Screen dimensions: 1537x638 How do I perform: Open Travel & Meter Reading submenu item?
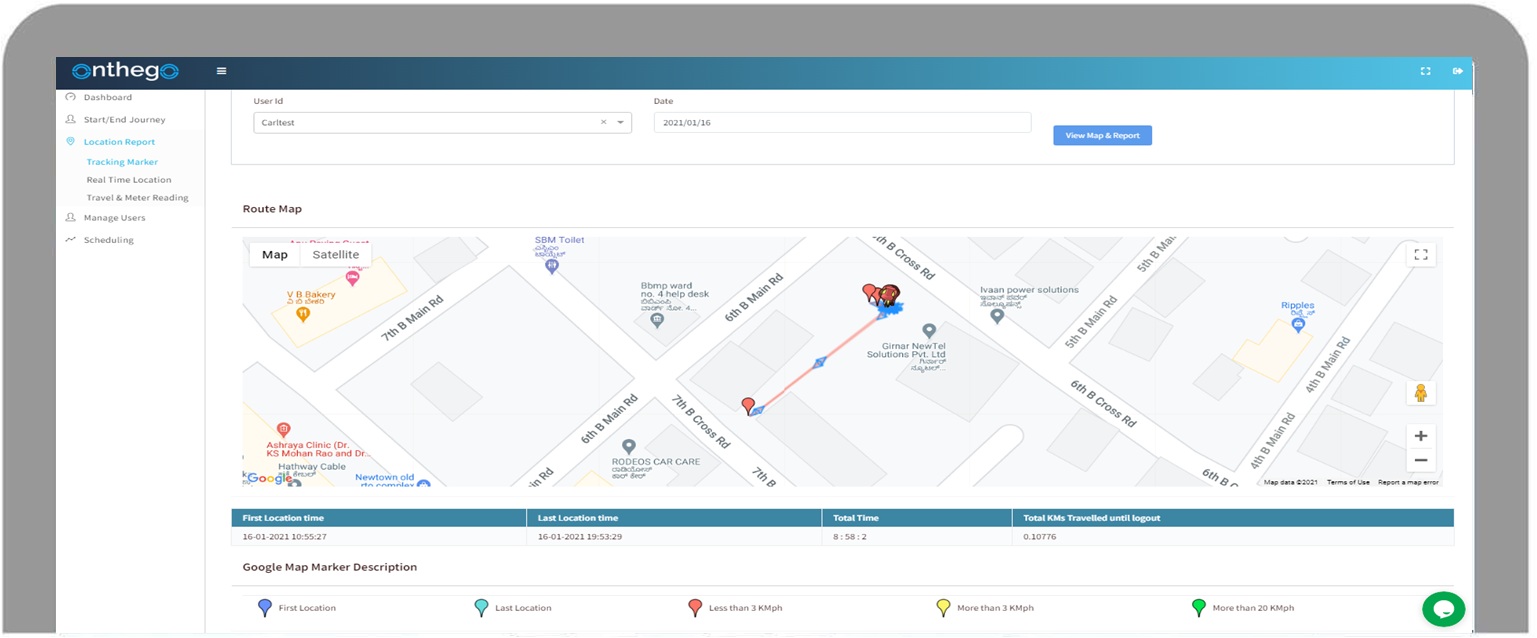click(137, 198)
